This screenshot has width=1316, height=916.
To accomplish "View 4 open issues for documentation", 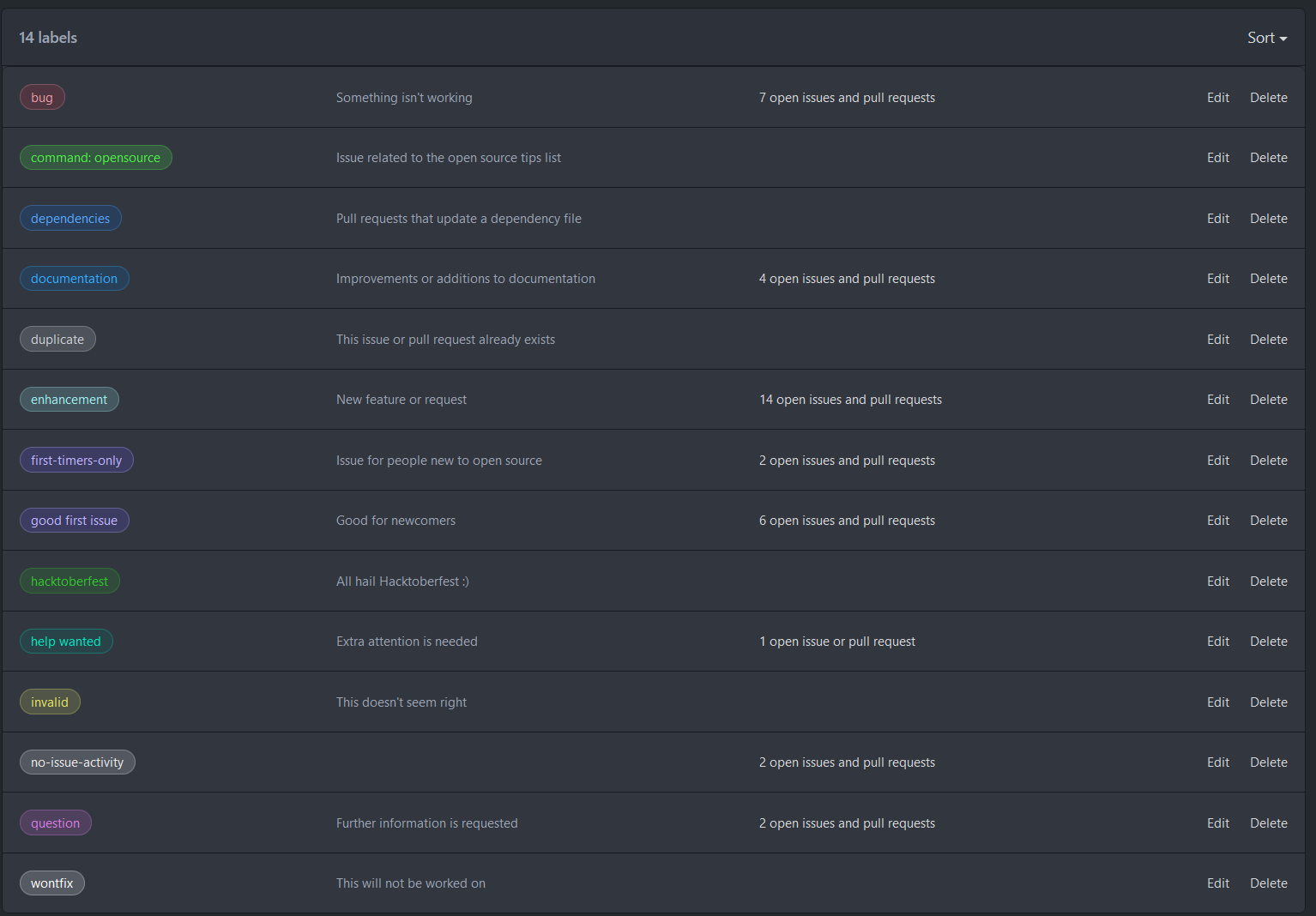I will pyautogui.click(x=847, y=279).
